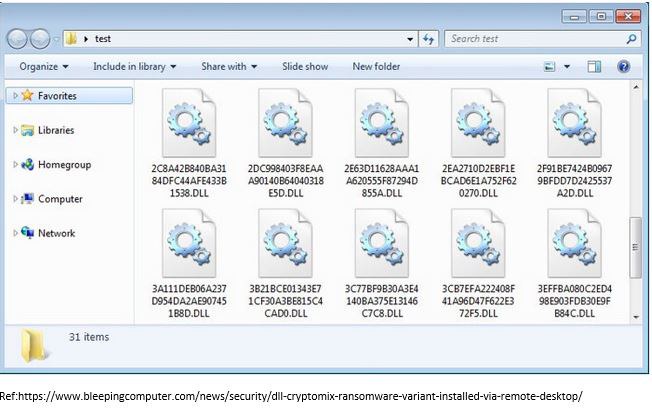
Task: Click the Back navigation arrow button
Action: [19, 39]
